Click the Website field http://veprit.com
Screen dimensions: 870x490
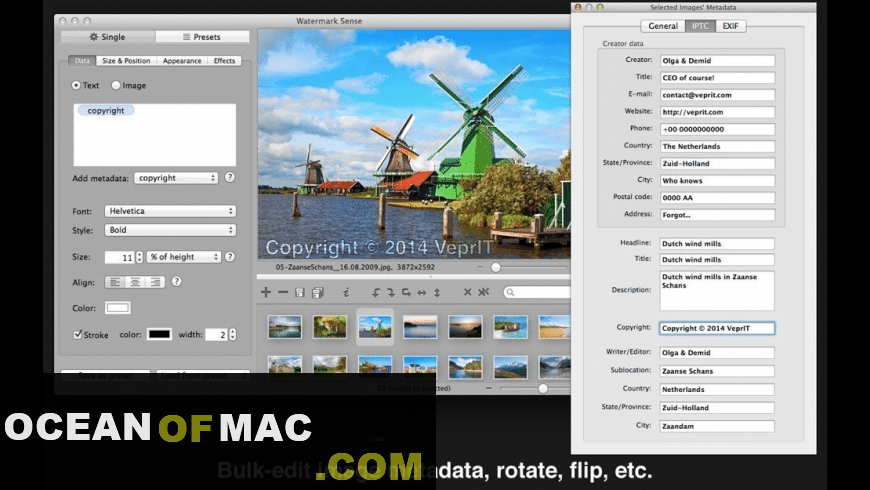coord(717,112)
